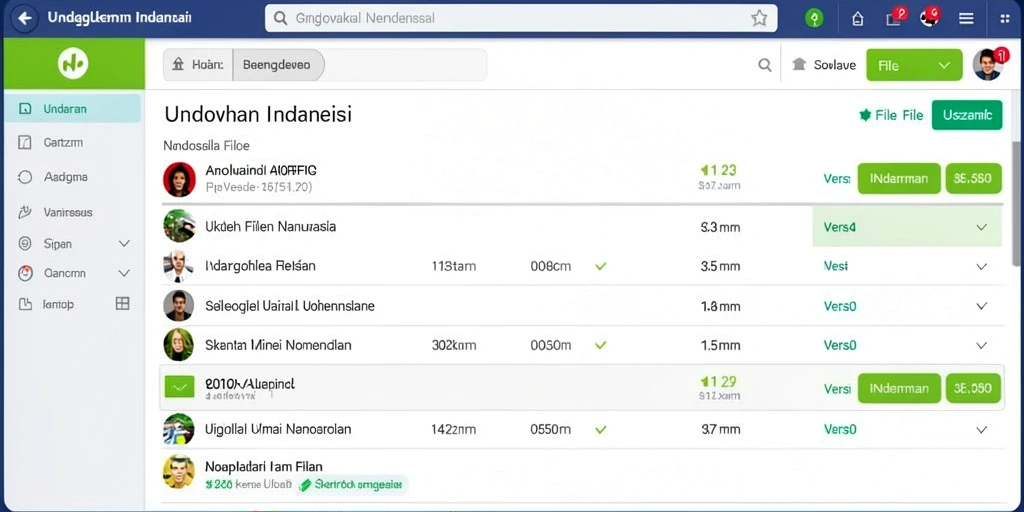Click the 5.3 mm value

(720, 227)
